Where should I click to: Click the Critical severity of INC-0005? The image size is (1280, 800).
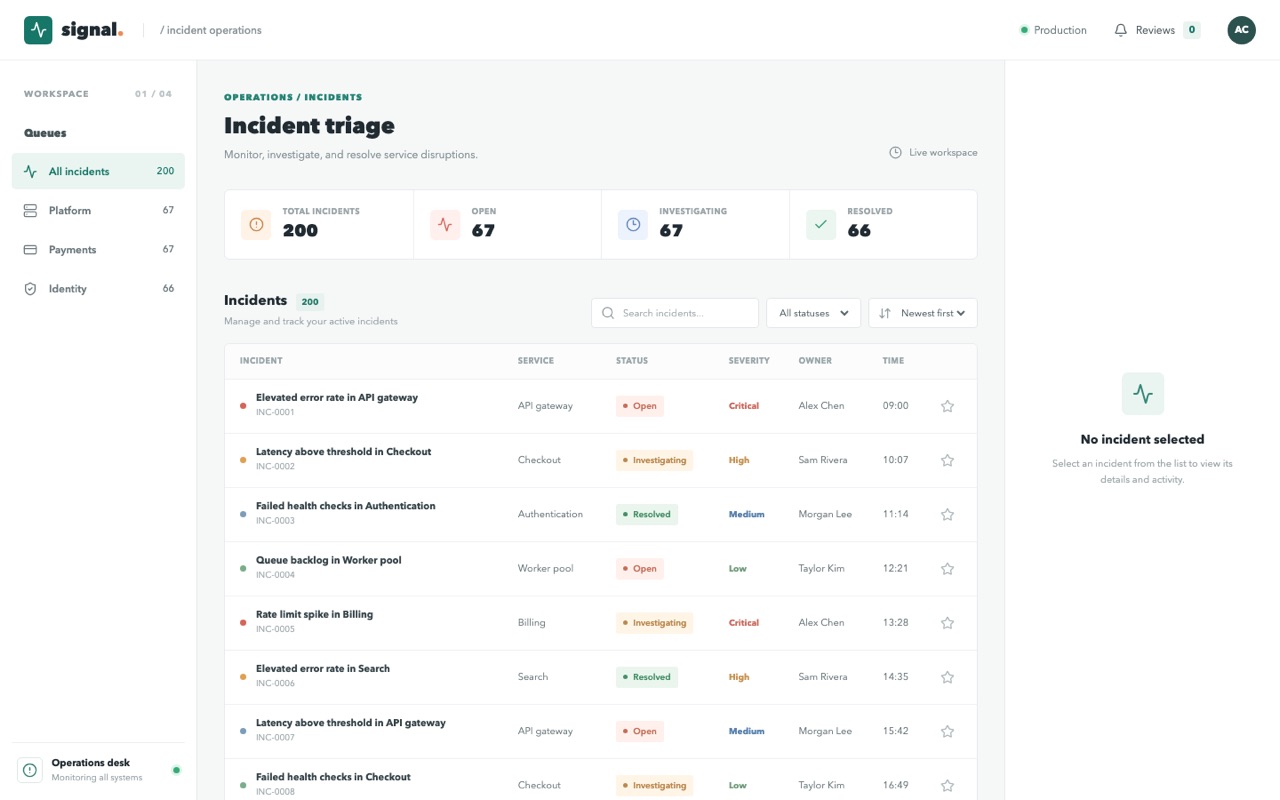coord(744,622)
